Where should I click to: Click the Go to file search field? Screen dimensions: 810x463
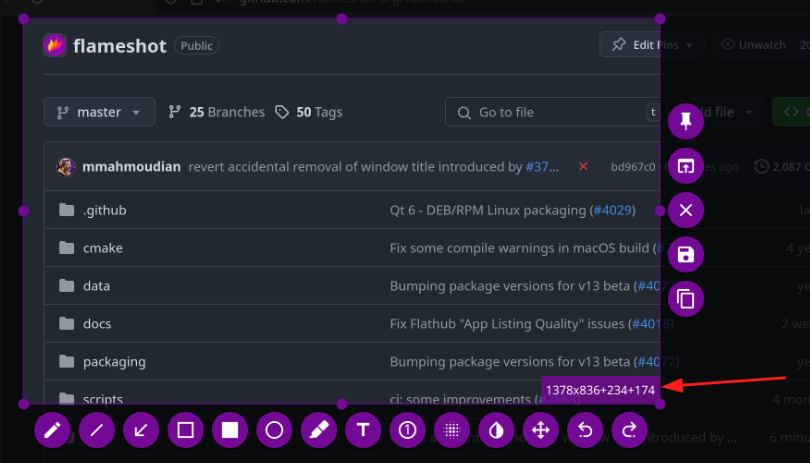556,112
